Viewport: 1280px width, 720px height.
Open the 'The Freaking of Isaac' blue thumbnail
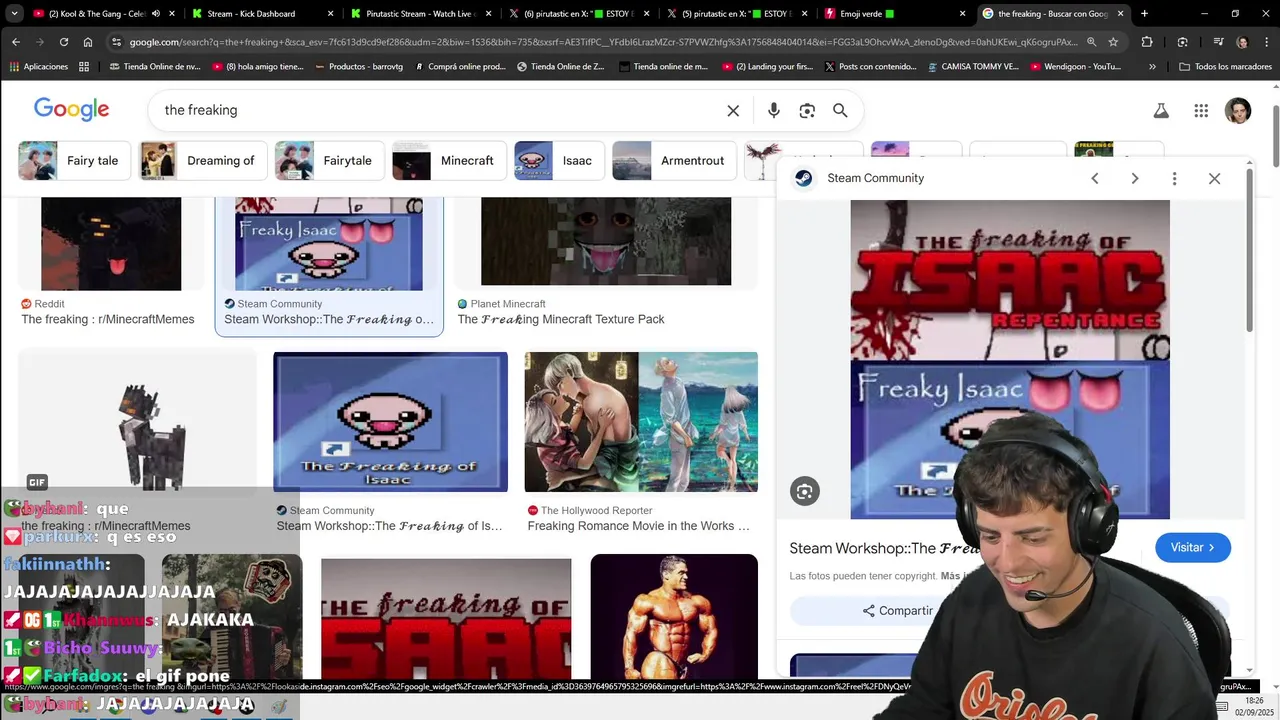click(x=390, y=421)
